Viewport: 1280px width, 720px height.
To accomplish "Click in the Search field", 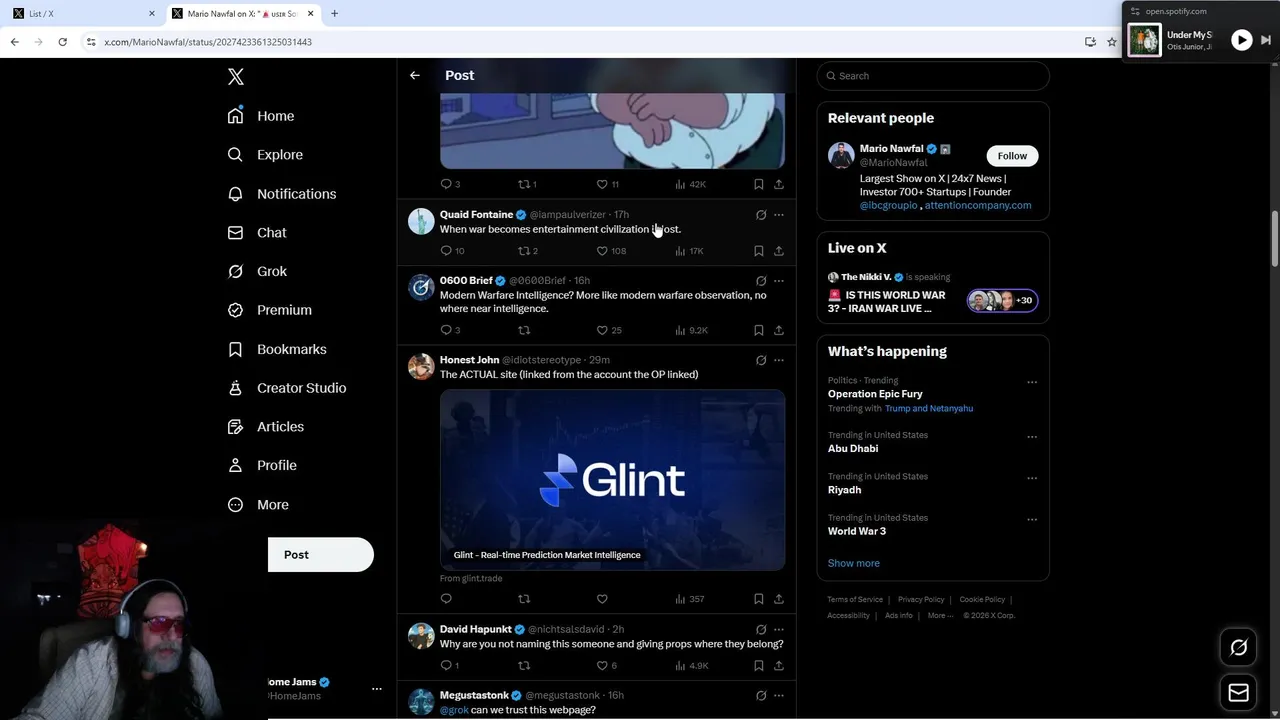I will [933, 76].
